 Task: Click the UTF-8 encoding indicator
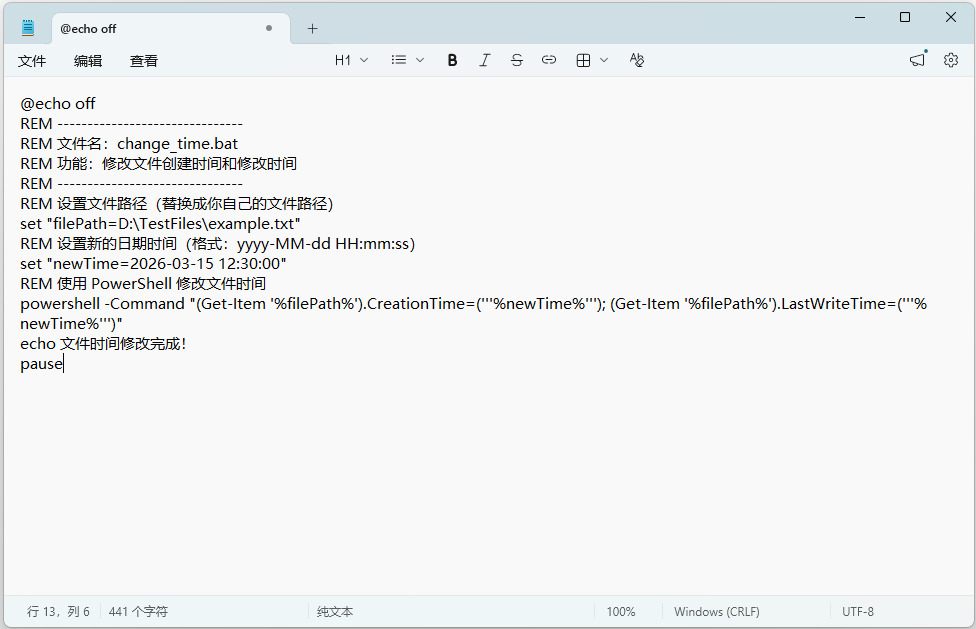pos(858,611)
